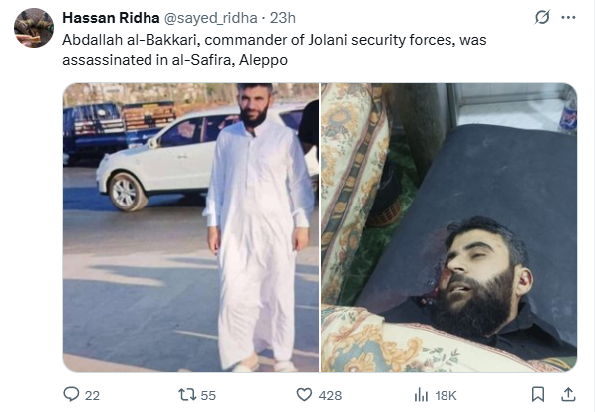Open the view analytics bar-chart icon
This screenshot has width=596, height=412.
click(421, 395)
